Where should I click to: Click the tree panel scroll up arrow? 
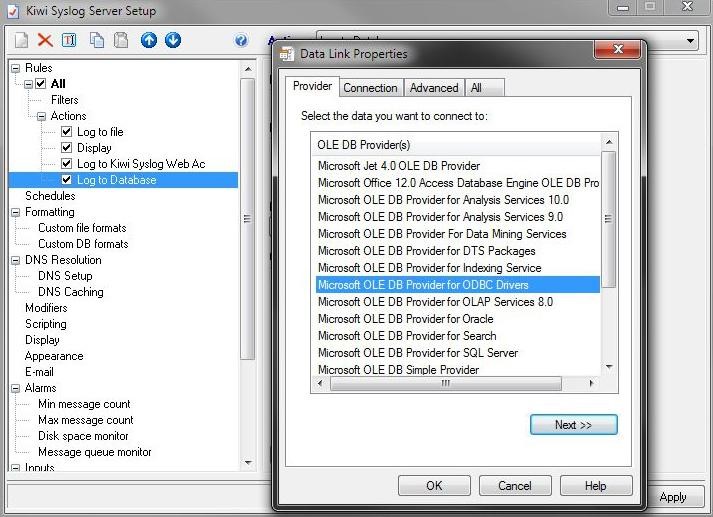248,69
